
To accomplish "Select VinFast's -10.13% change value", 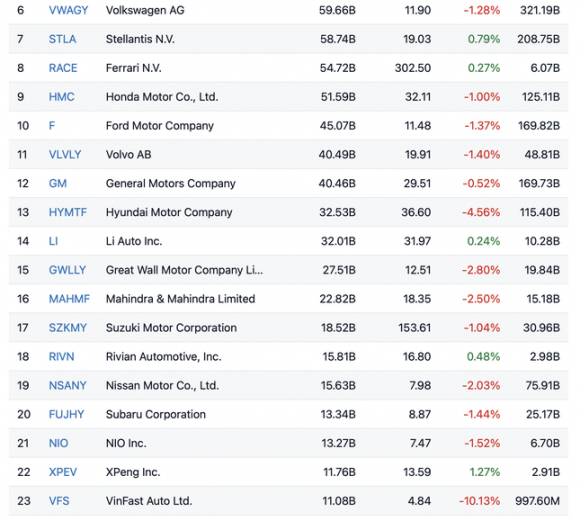I will 479,501.
